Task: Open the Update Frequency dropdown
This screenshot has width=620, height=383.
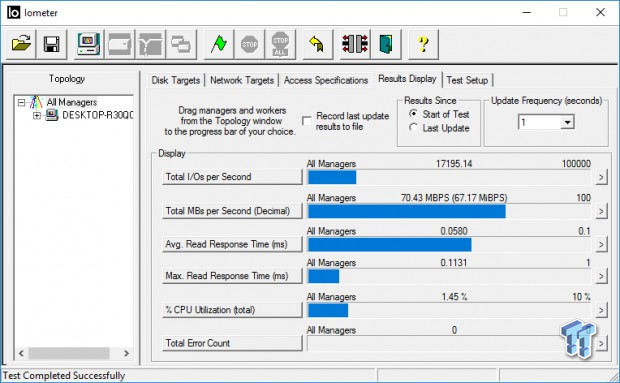Action: [x=567, y=122]
